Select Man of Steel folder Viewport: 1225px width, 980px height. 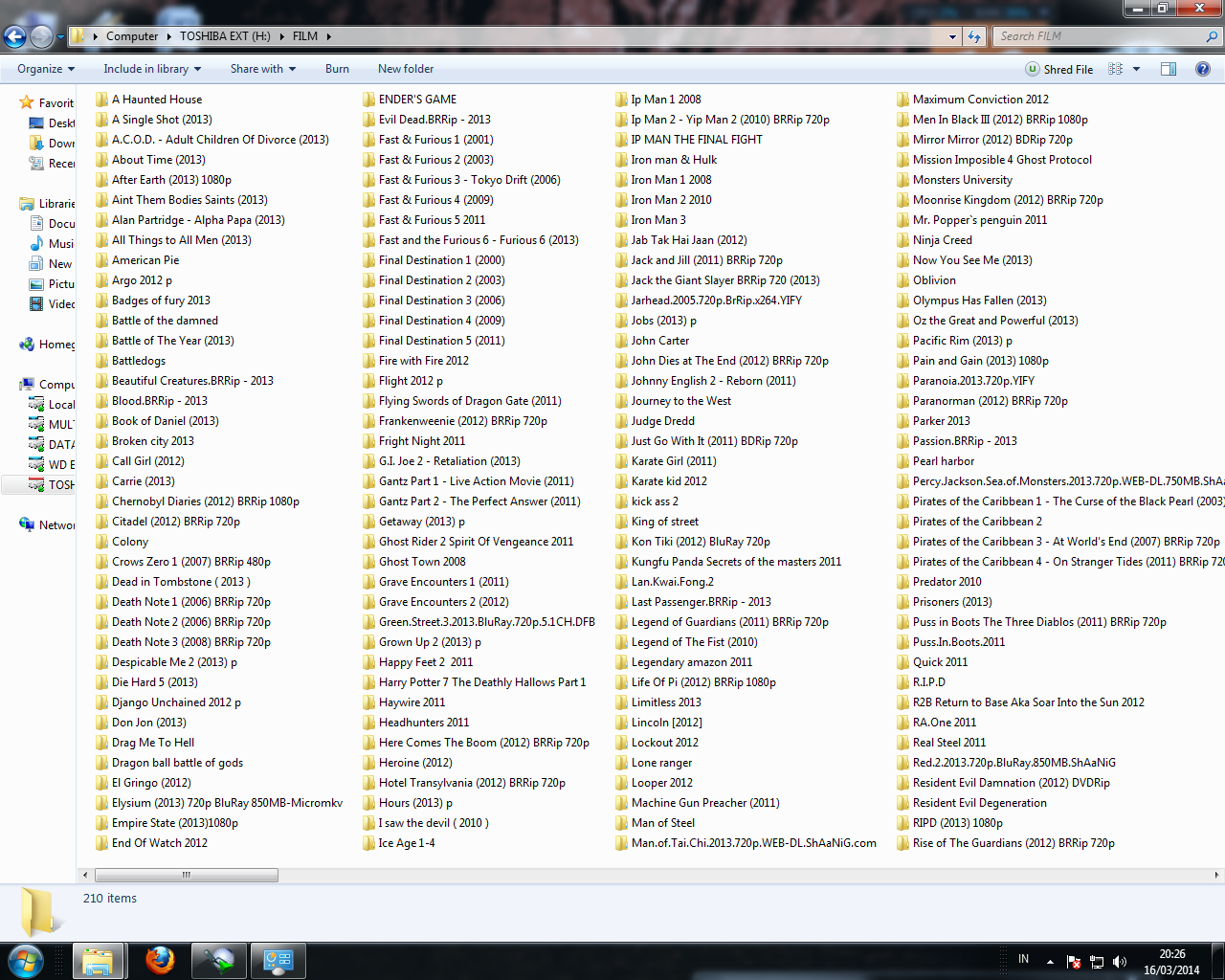(655, 822)
